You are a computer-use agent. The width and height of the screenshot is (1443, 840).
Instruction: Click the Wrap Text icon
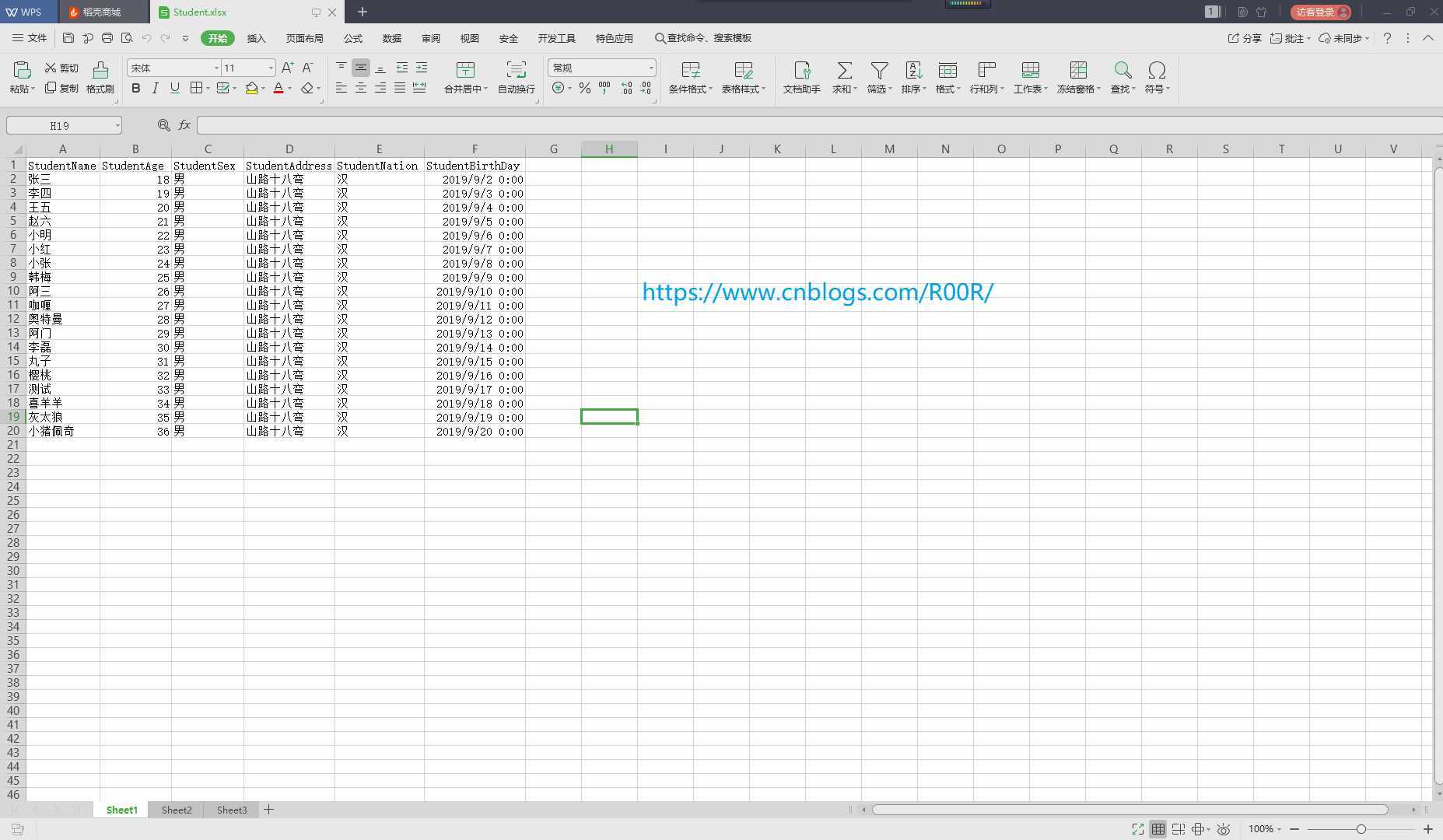coord(516,70)
